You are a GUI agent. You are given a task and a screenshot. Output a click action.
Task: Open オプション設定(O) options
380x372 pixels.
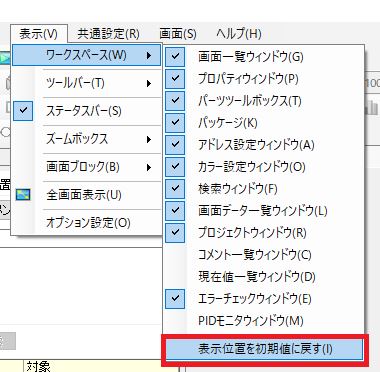coord(87,223)
